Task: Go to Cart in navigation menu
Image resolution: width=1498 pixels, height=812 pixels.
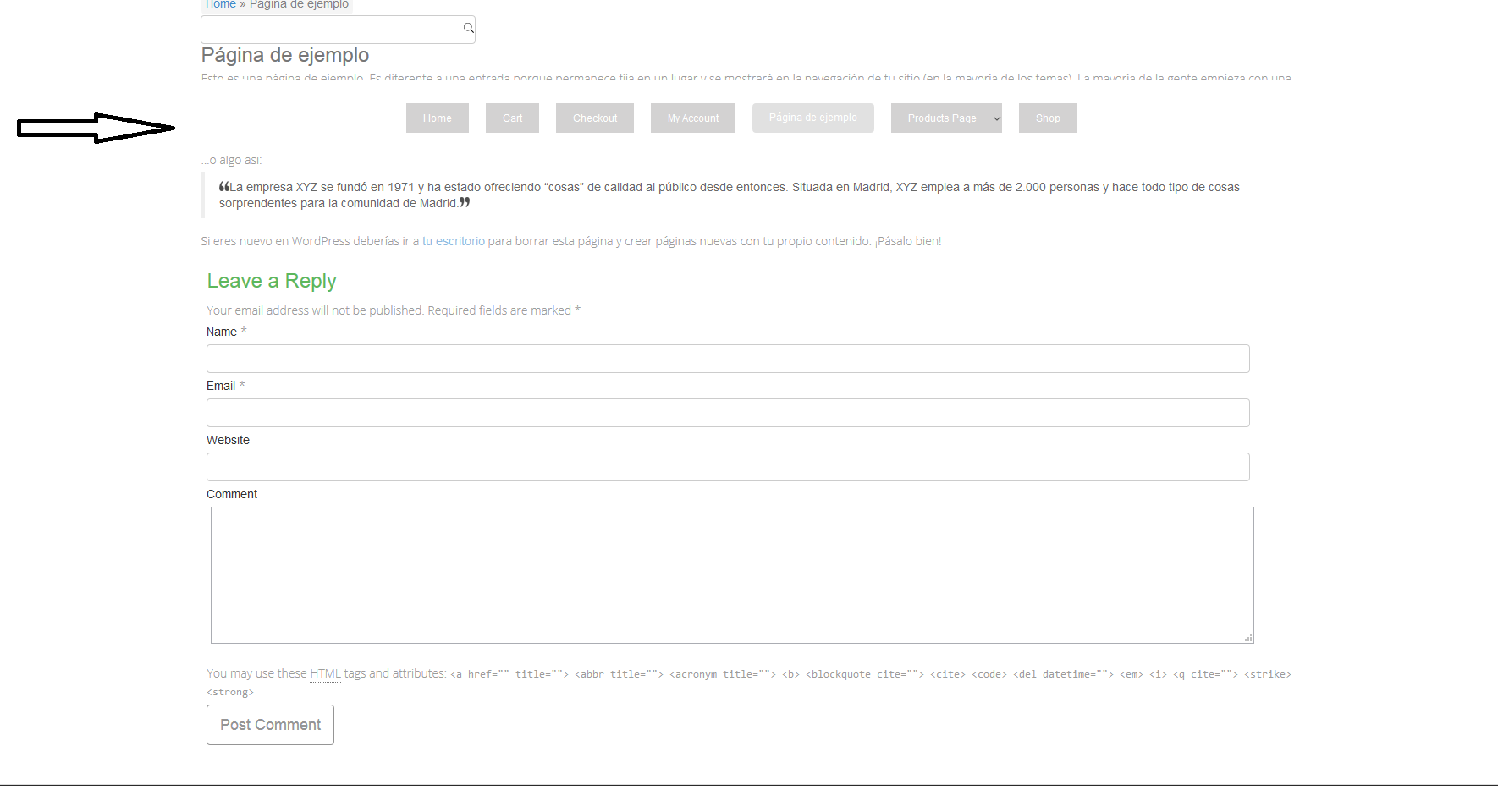Action: (512, 118)
